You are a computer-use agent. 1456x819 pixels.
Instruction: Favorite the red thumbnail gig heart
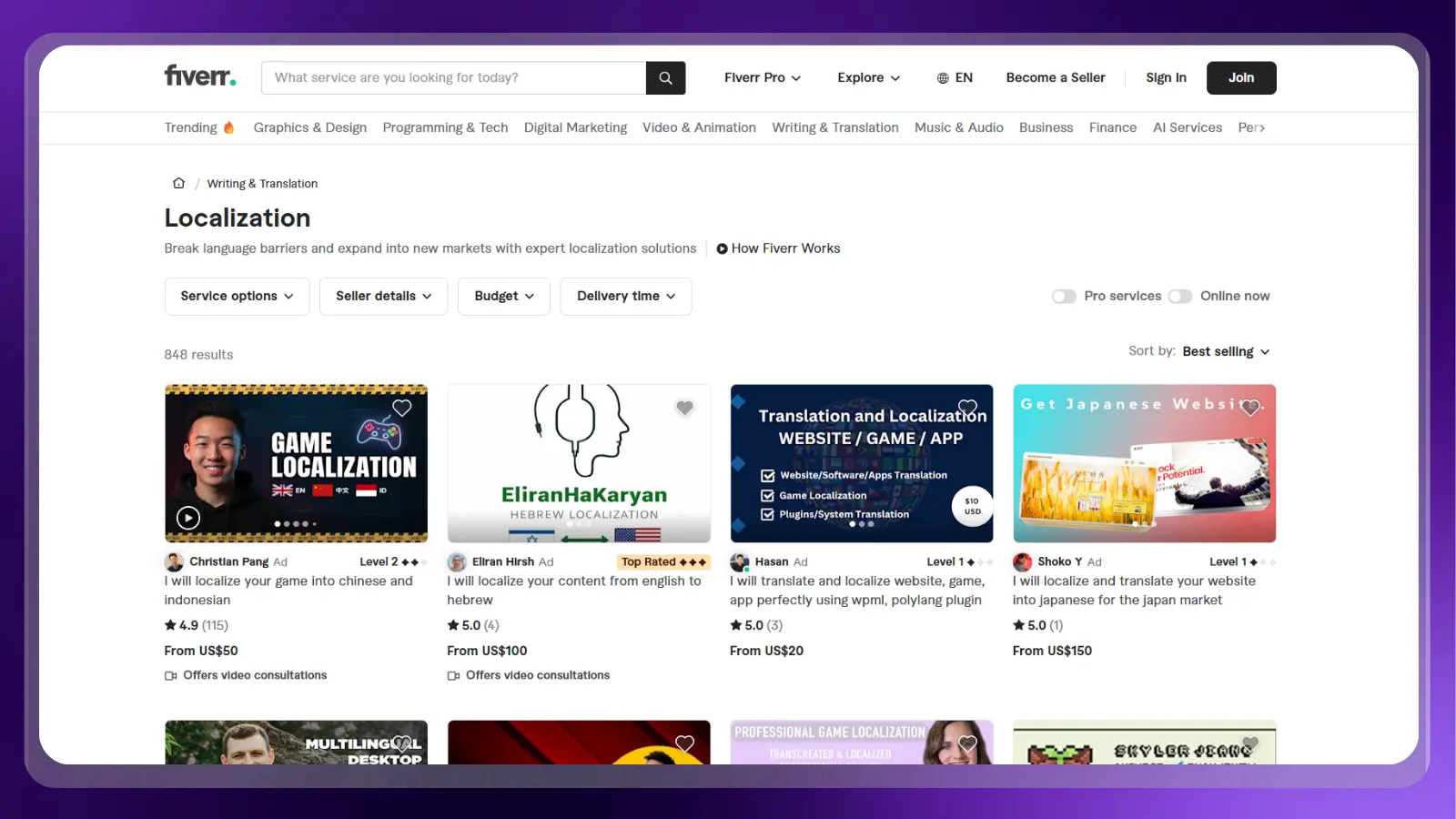point(684,743)
